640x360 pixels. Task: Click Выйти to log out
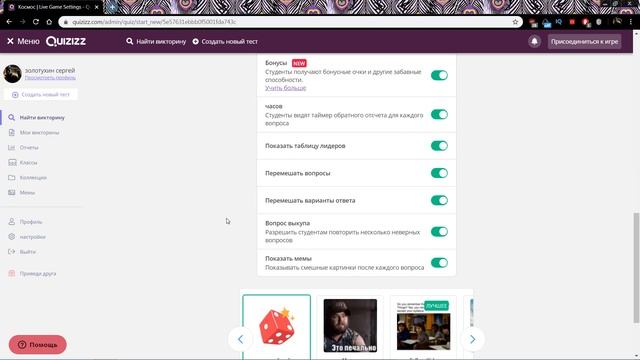coord(28,252)
